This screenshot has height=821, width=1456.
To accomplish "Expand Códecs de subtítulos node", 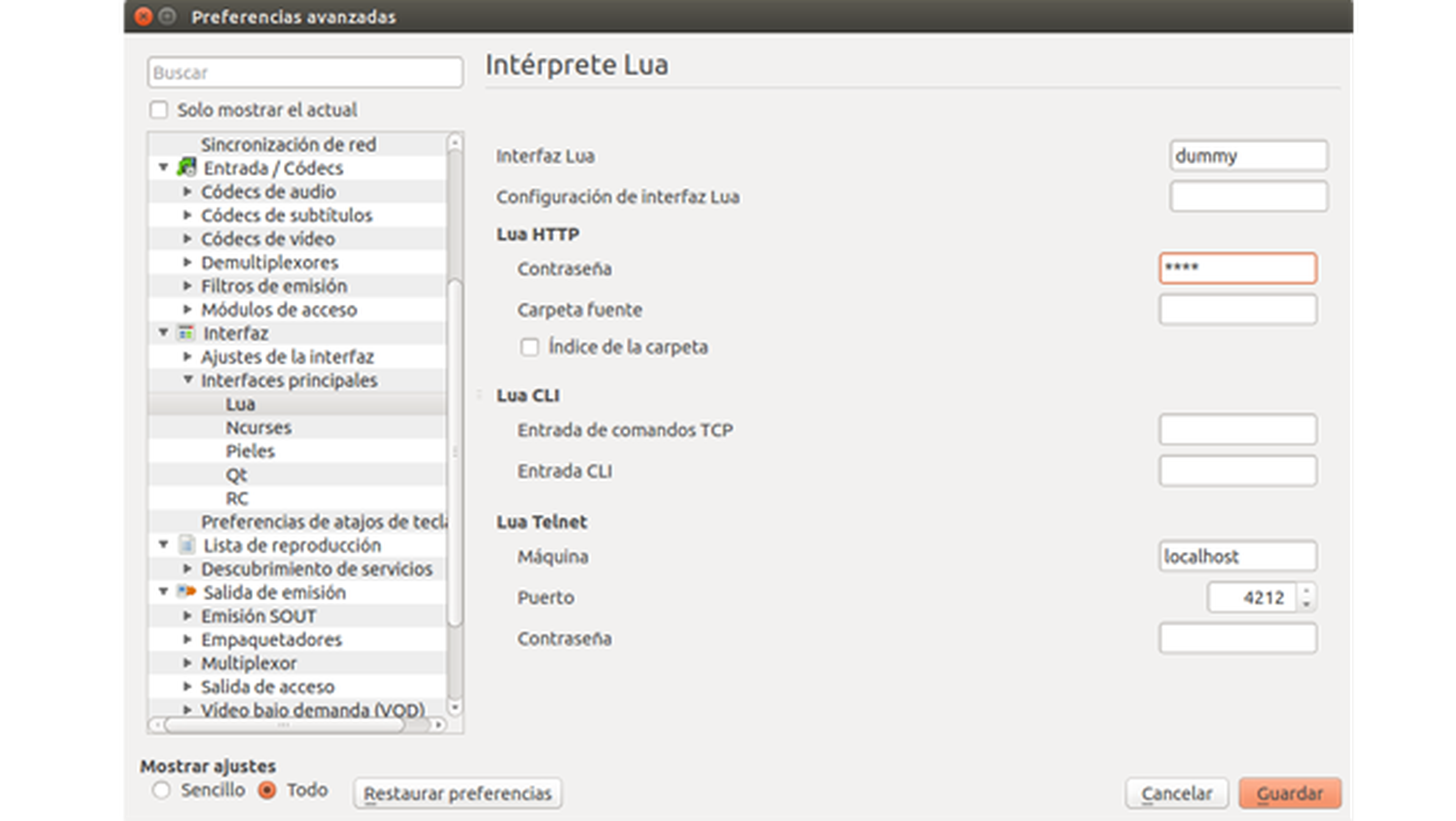I will (187, 215).
